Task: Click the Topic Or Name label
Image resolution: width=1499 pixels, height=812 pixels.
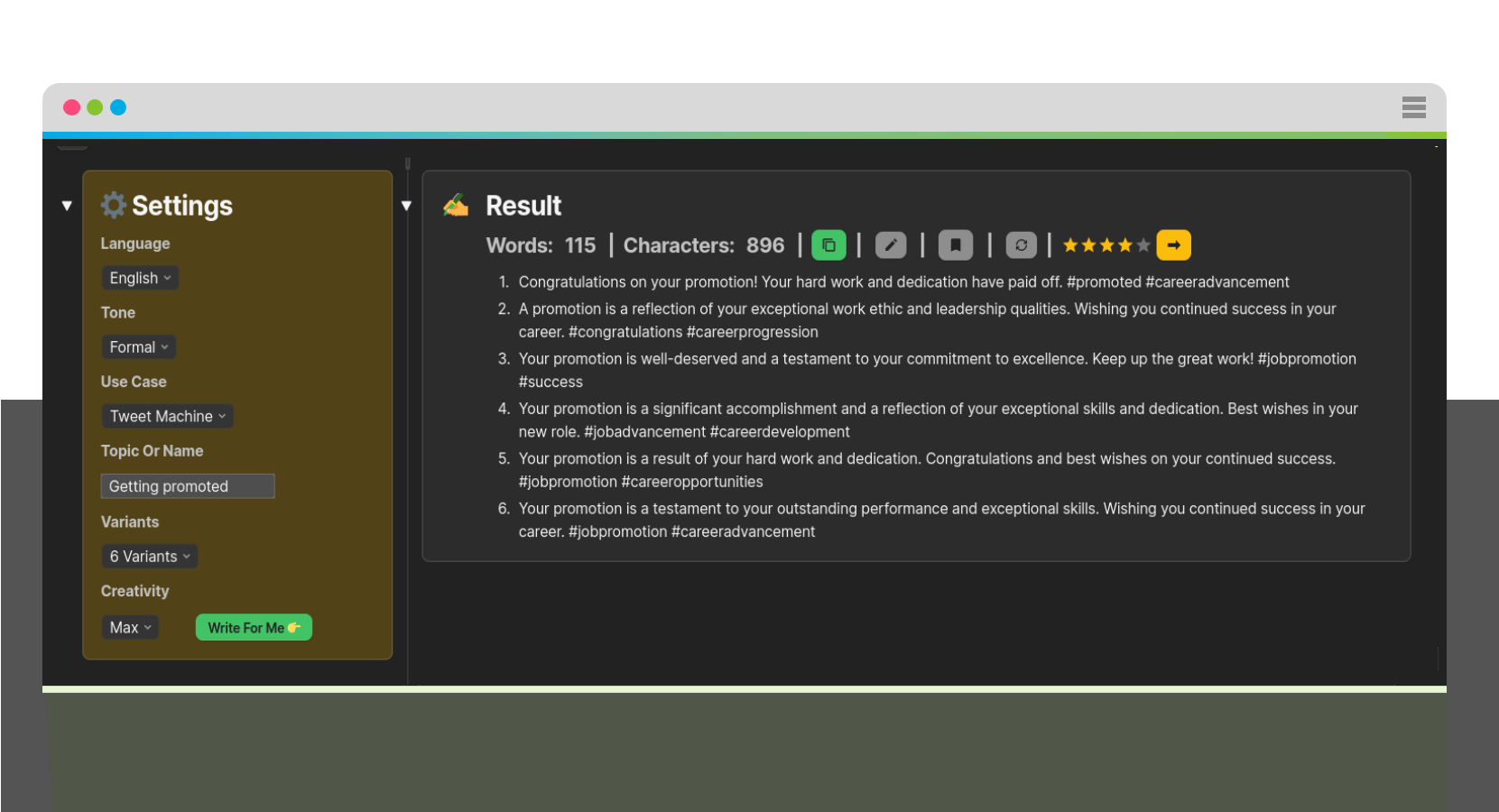Action: 152,451
